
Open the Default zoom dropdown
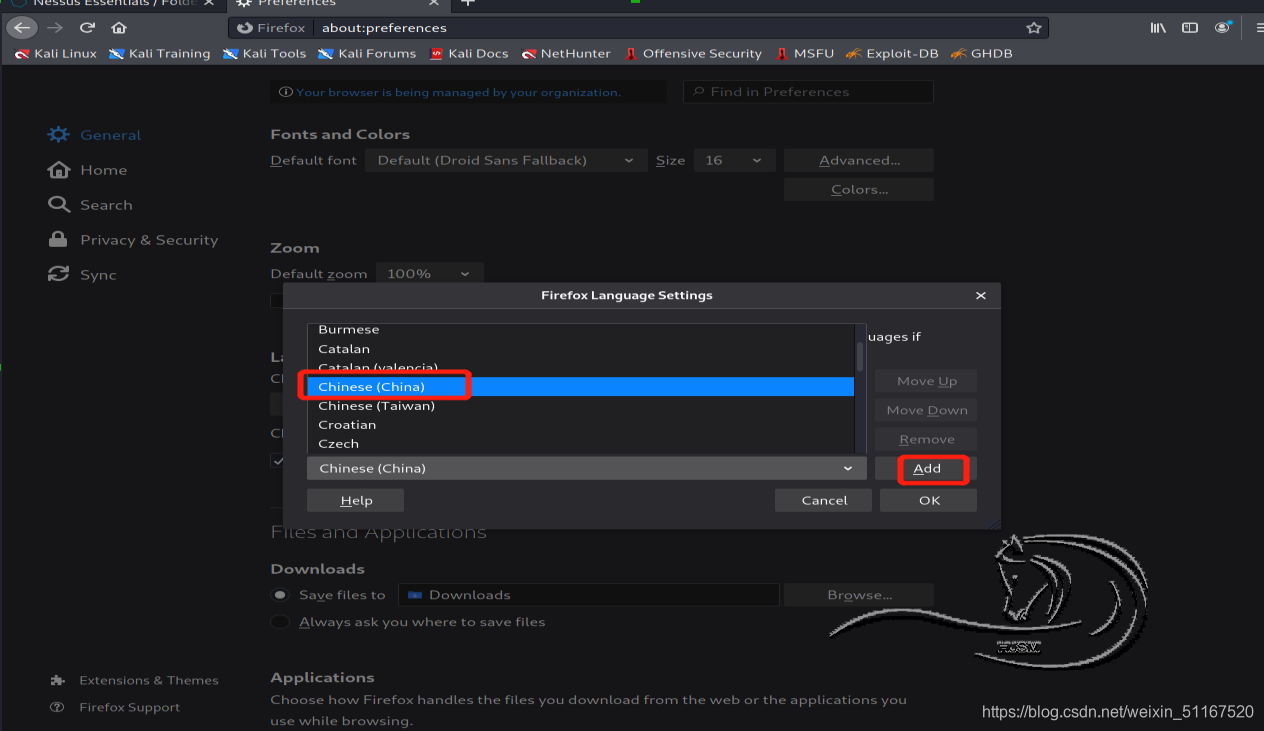429,273
